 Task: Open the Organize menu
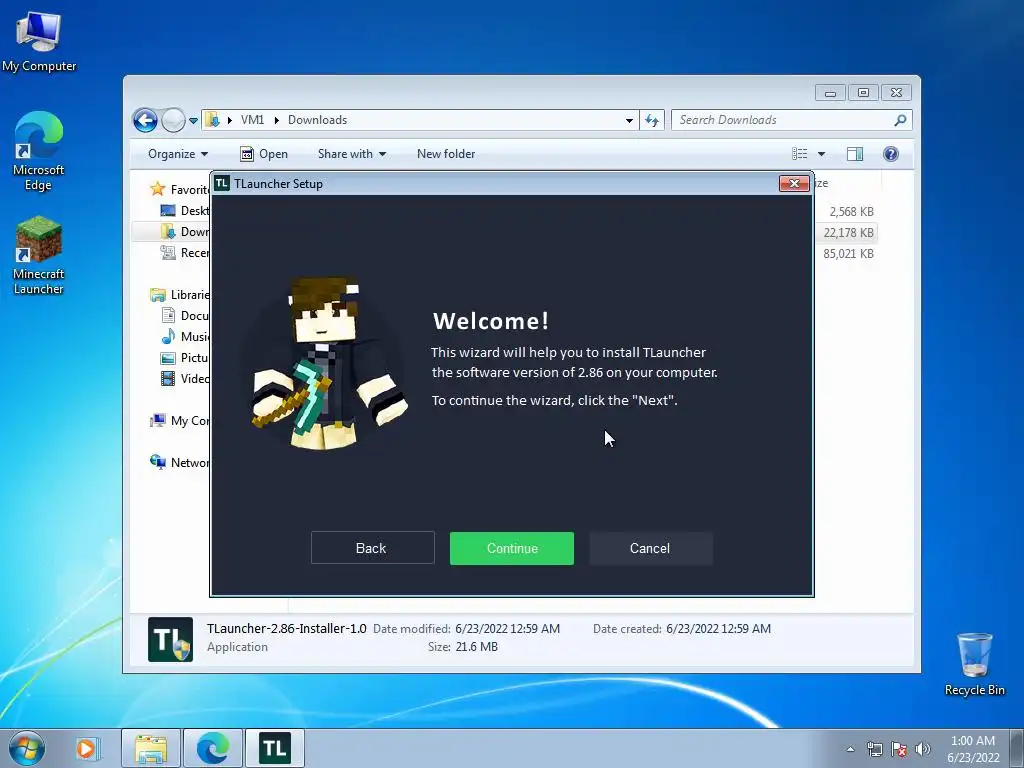(x=178, y=154)
